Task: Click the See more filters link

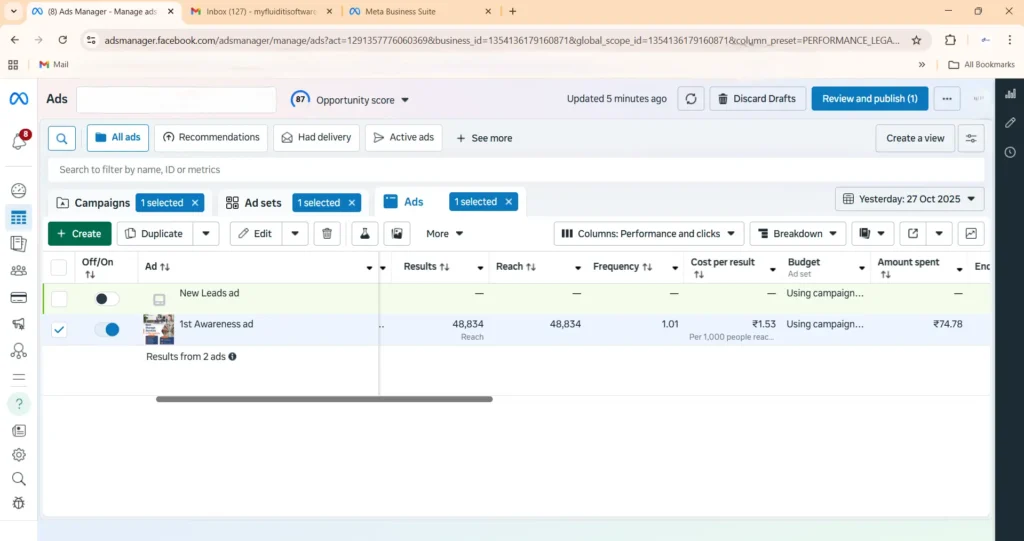Action: pos(484,138)
